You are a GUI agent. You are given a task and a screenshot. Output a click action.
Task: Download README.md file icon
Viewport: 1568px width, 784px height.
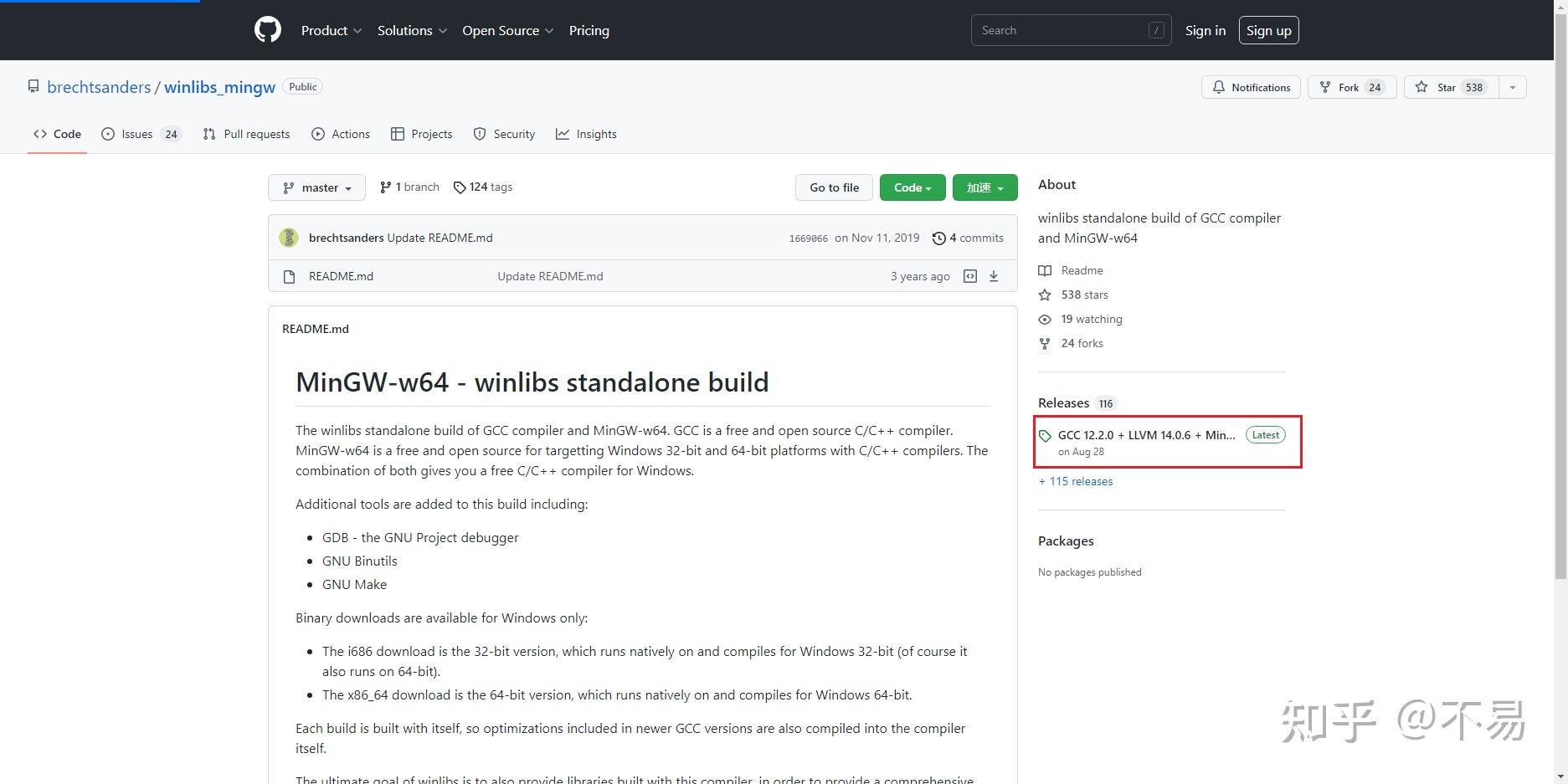(x=994, y=276)
